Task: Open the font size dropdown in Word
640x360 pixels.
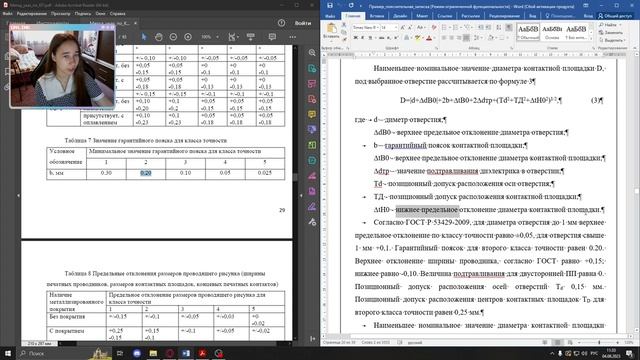Action: tap(396, 27)
